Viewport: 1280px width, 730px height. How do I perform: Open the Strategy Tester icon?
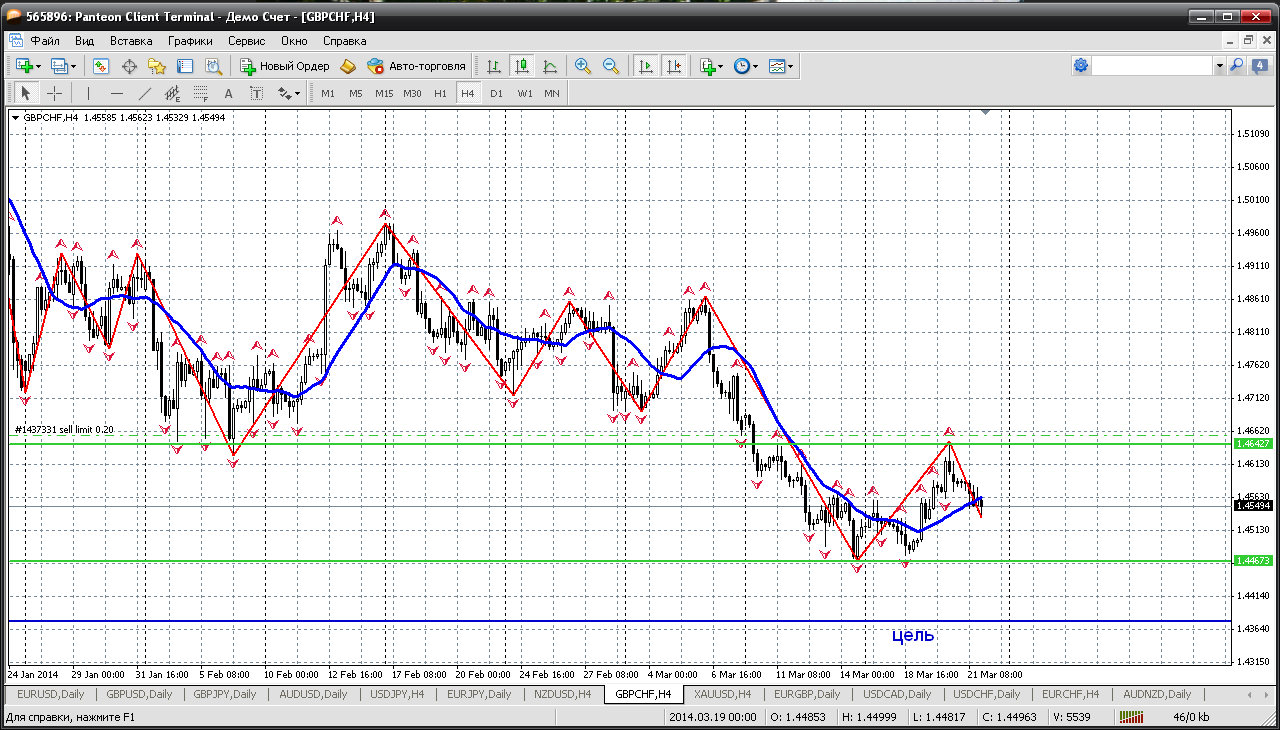point(213,66)
